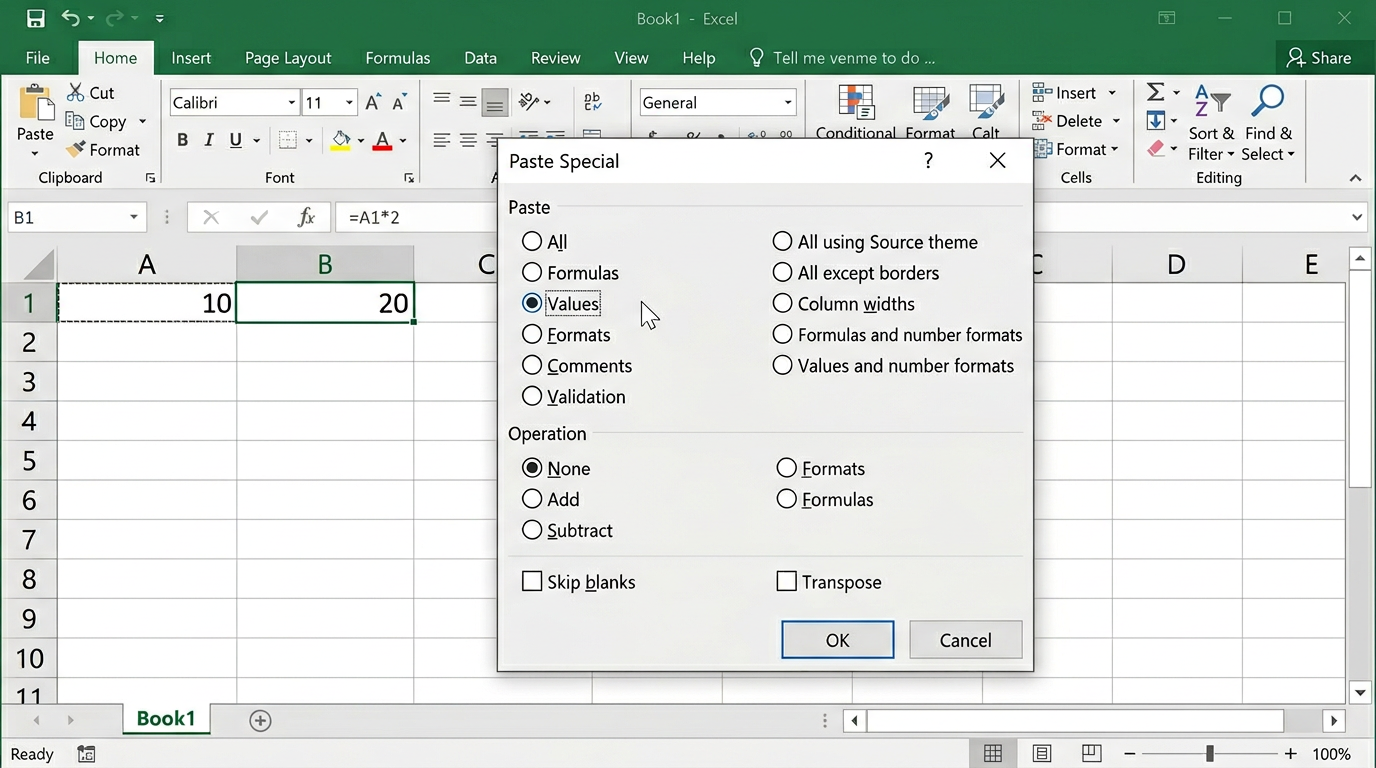Viewport: 1376px width, 768px height.
Task: Click the Insert Function fx icon
Action: click(x=307, y=217)
